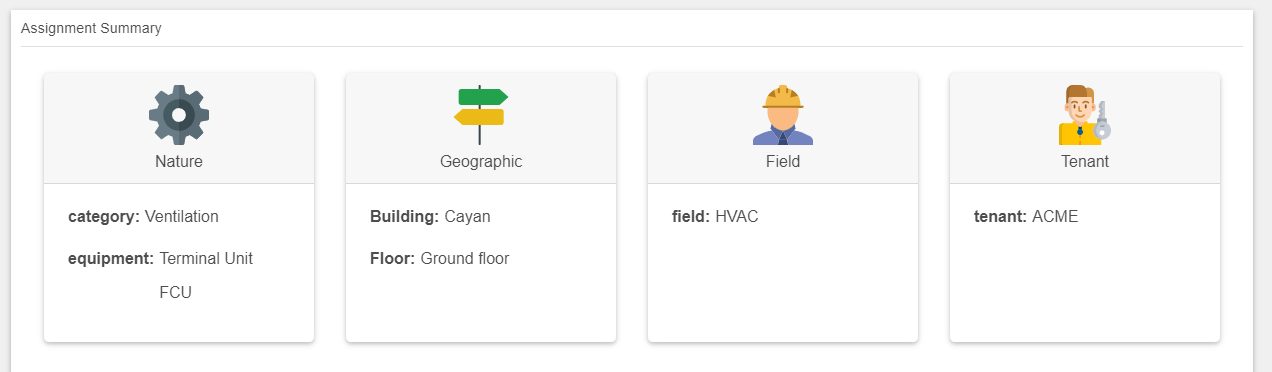Click the Building Cayan entry

click(430, 216)
